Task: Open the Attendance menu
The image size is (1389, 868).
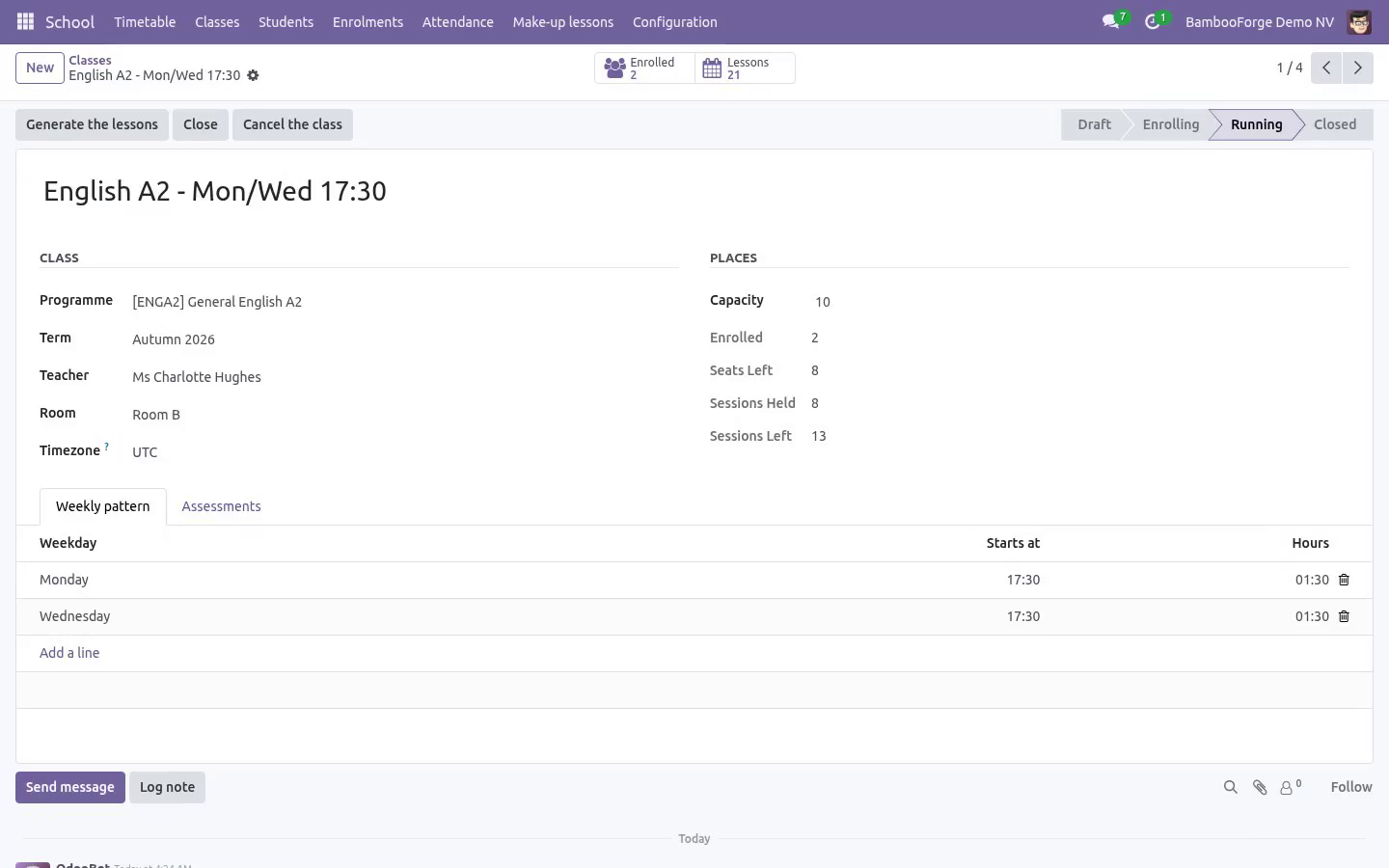Action: 458,21
